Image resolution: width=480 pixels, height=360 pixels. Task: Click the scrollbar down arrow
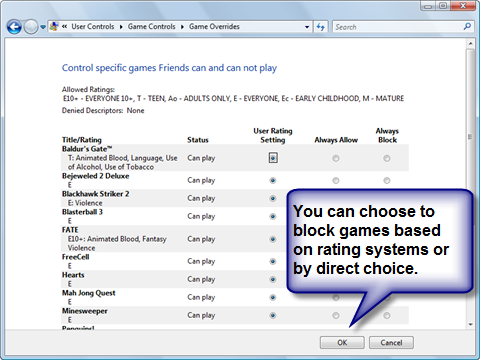pos(470,324)
